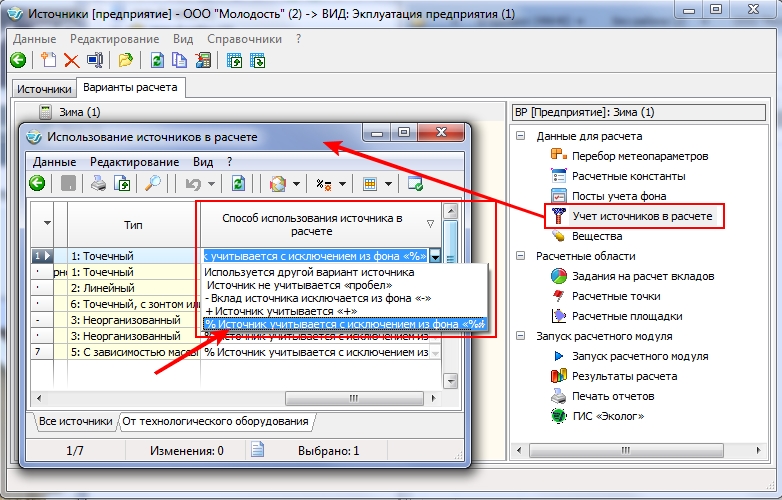
Task: Expand the undo dropdown arrow in the dialog toolbar
Action: click(212, 184)
